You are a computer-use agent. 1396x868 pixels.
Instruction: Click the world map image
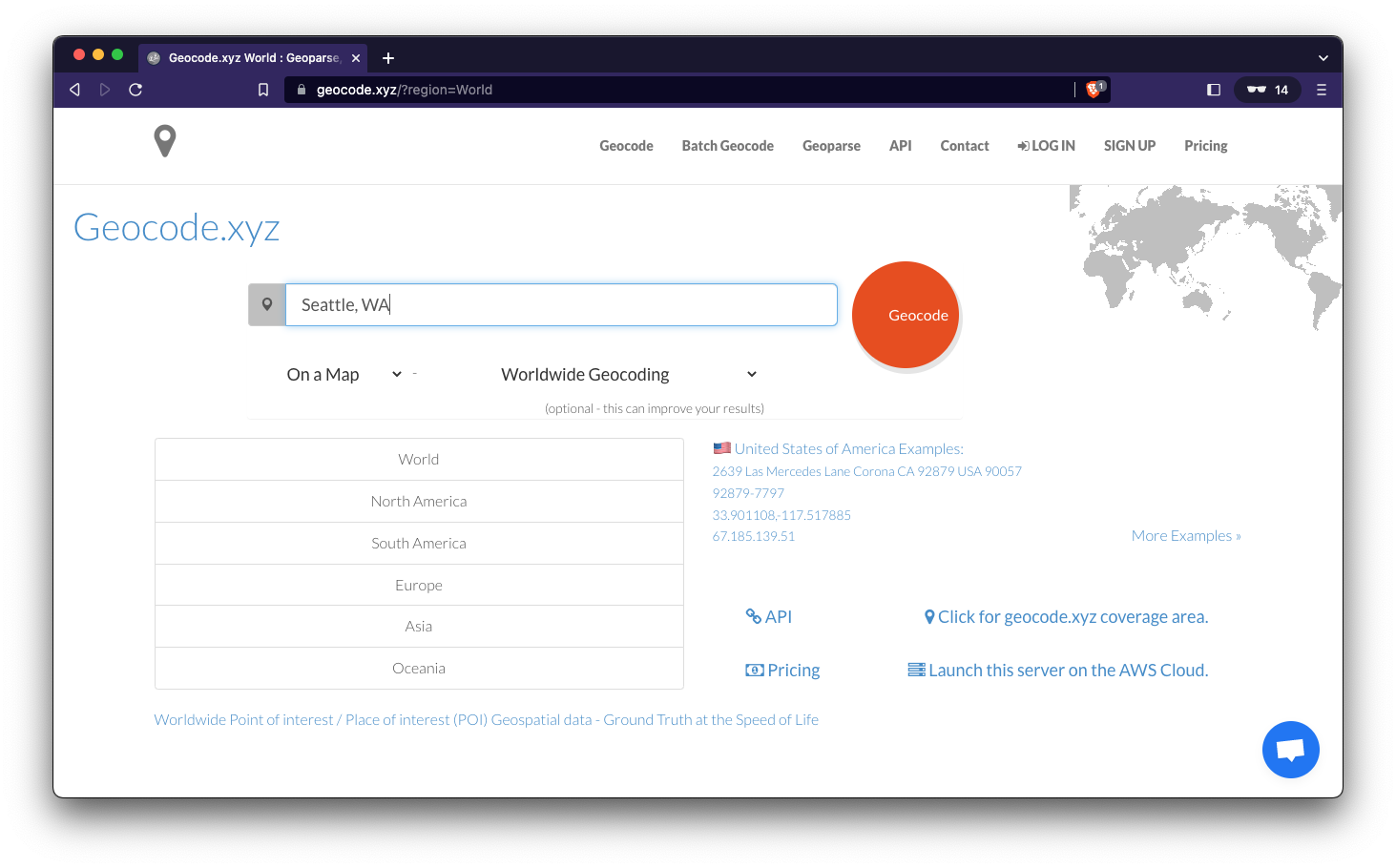[1207, 253]
